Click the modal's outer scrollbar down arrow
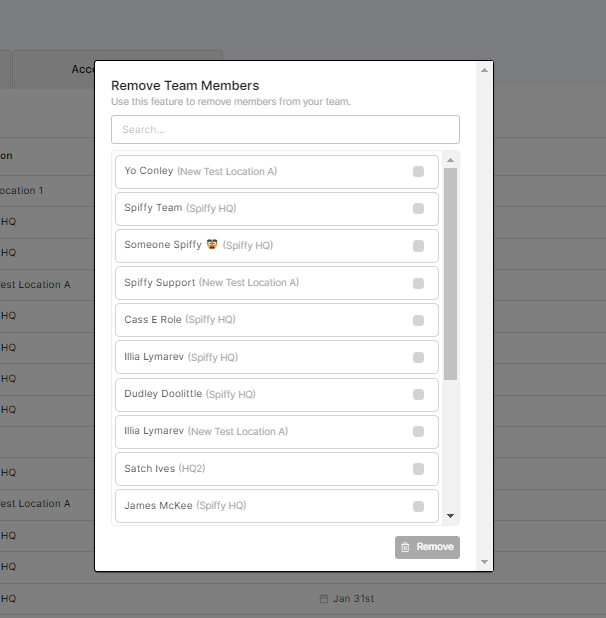Viewport: 606px width, 618px height. (x=484, y=563)
